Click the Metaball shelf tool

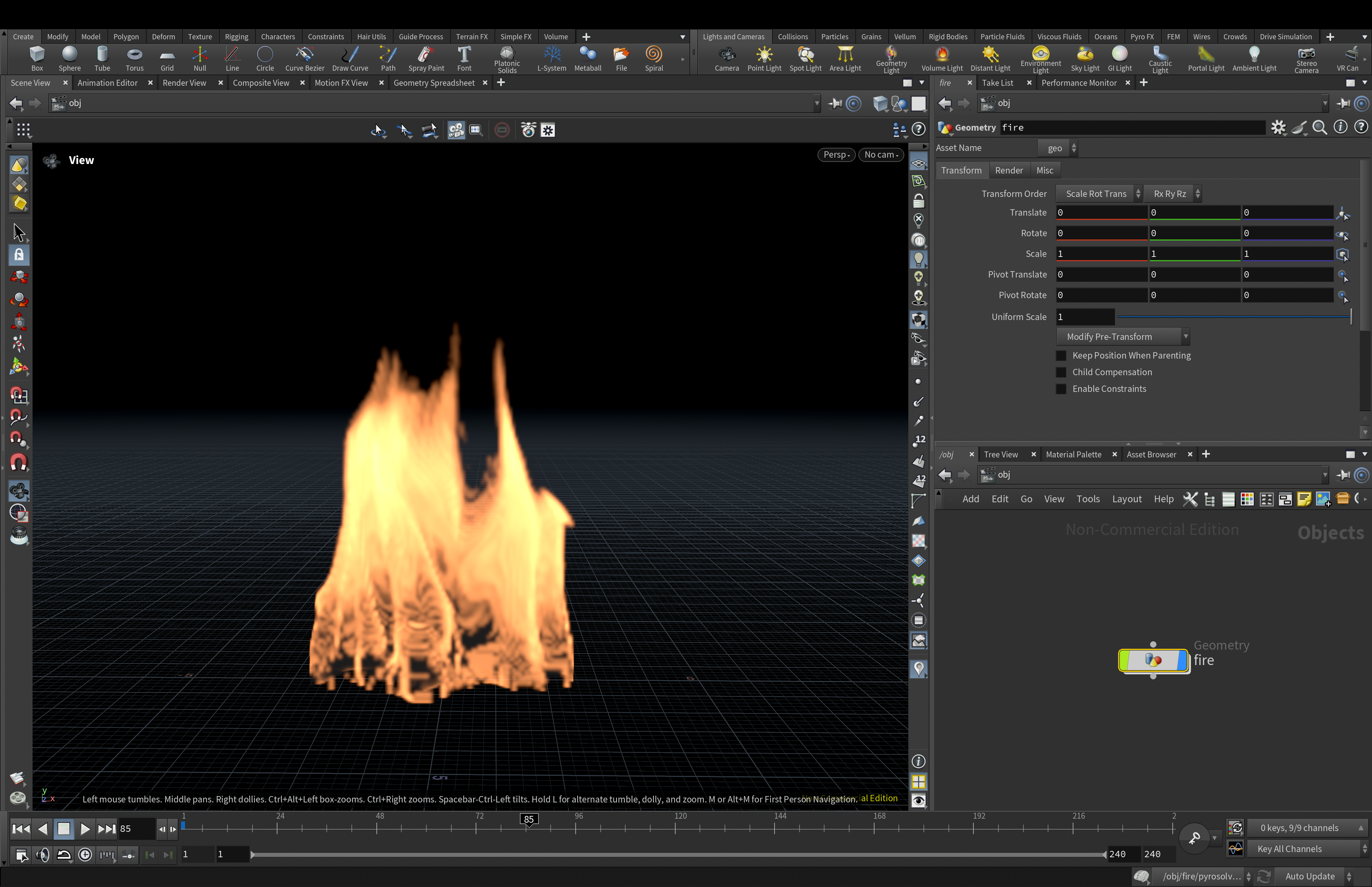click(x=587, y=58)
